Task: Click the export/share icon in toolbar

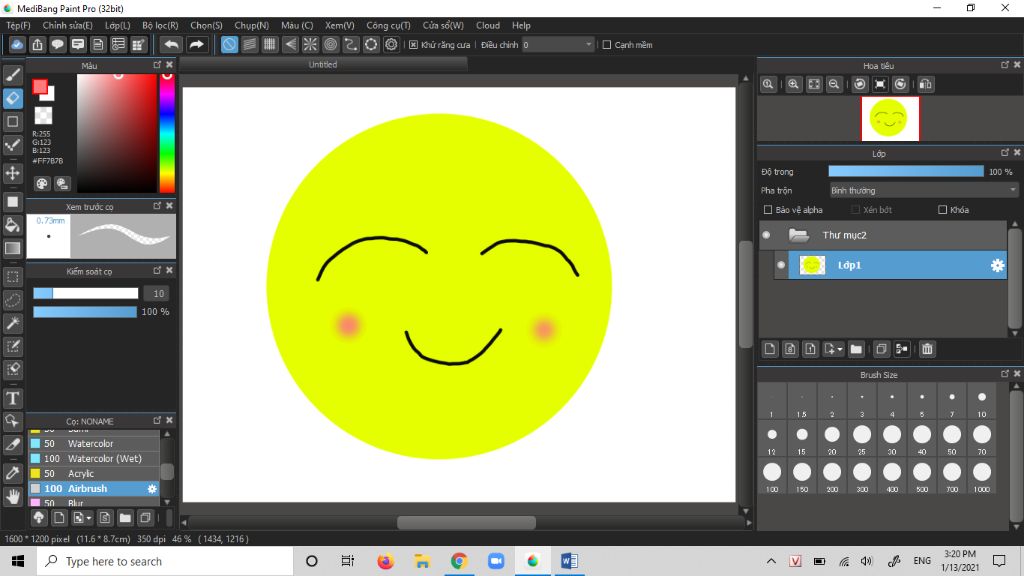Action: click(37, 44)
